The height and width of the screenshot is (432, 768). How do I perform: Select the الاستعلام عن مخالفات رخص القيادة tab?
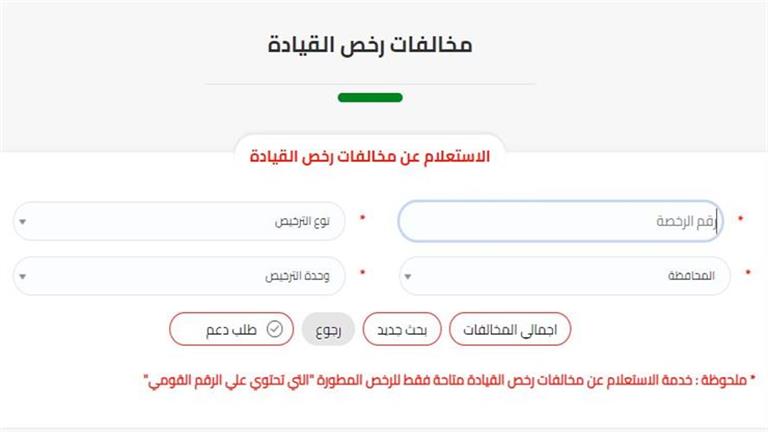pos(369,158)
